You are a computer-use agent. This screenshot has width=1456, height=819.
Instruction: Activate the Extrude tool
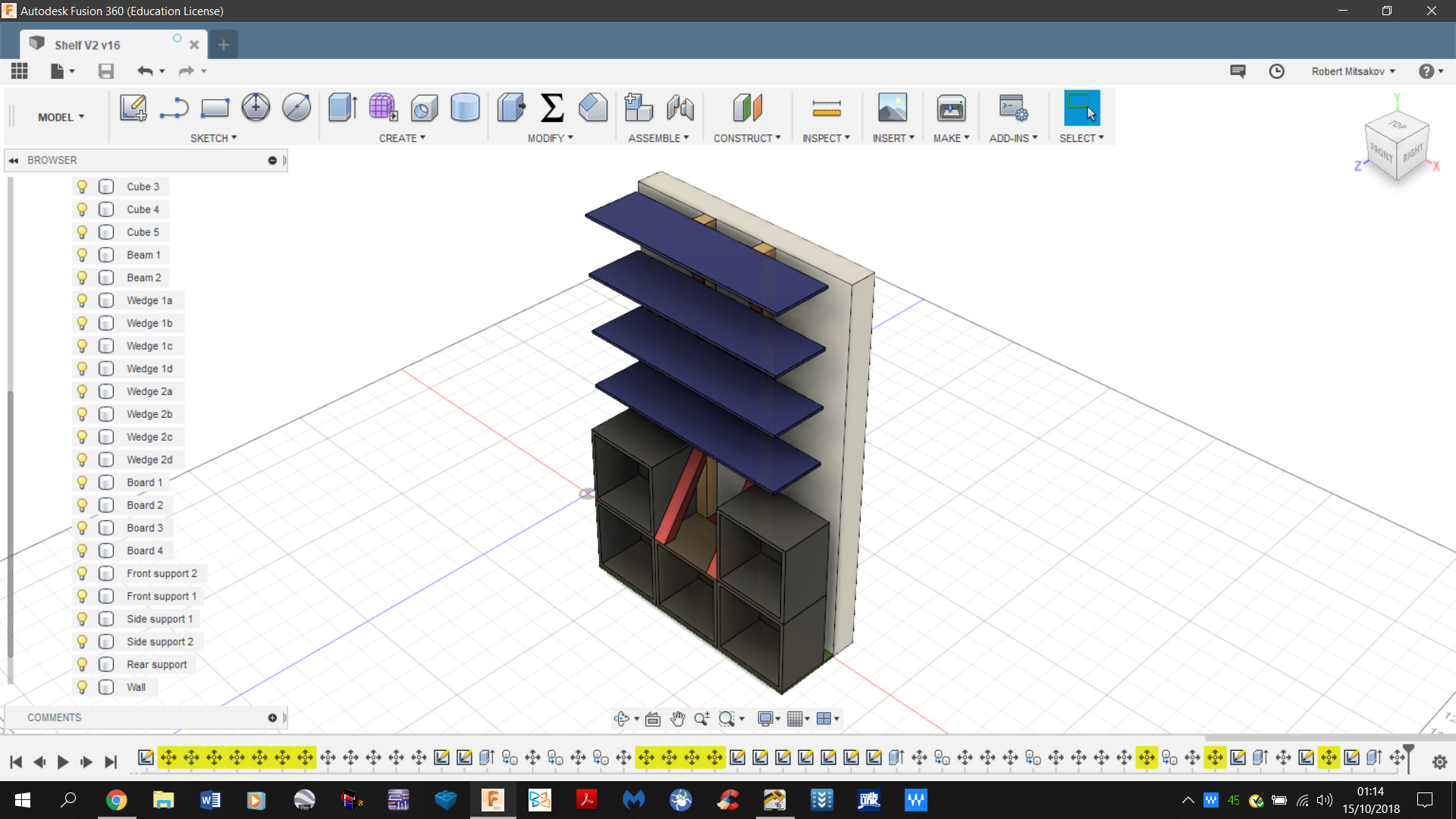click(343, 108)
